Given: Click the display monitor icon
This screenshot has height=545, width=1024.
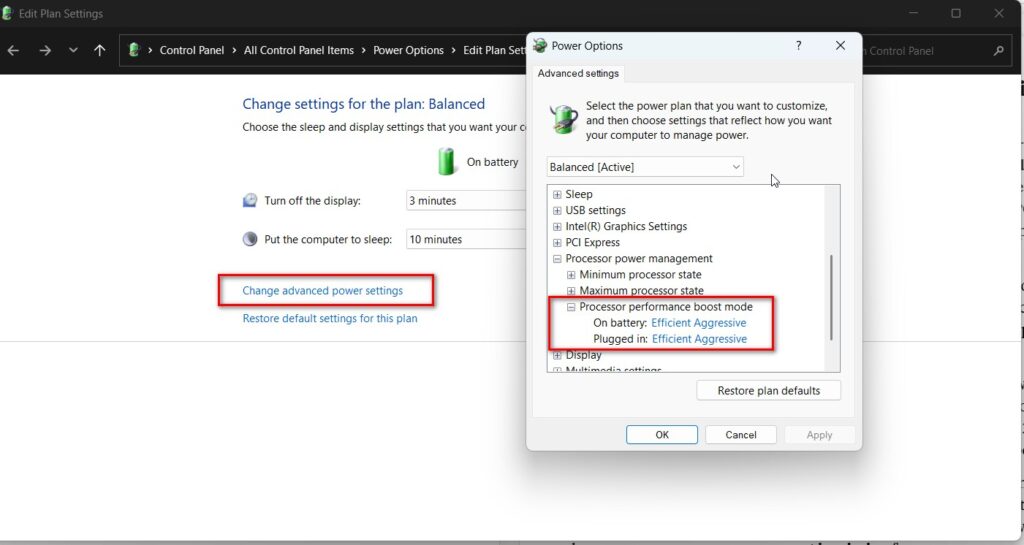Looking at the screenshot, I should click(x=249, y=200).
